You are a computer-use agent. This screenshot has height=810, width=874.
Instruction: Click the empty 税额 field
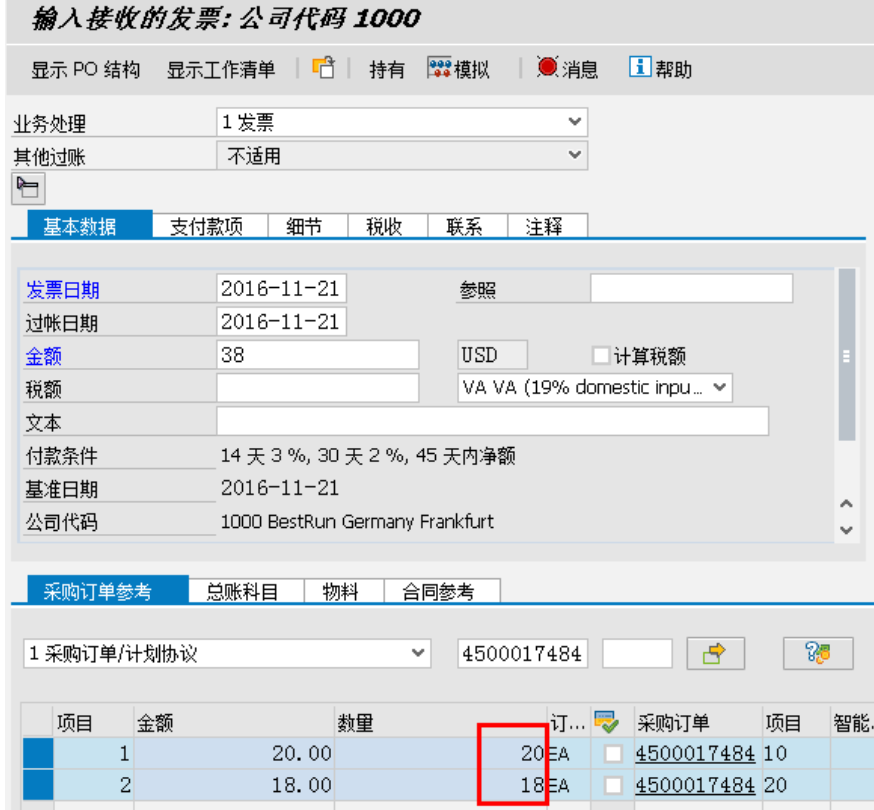click(318, 387)
